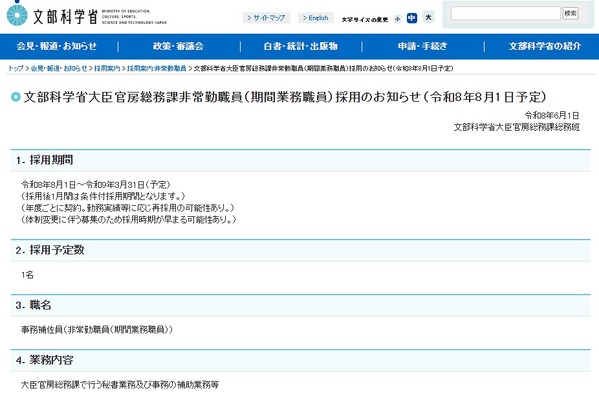Screen dimensions: 599x400
Task: Click the heading 3. 職名
Action: (x=34, y=305)
